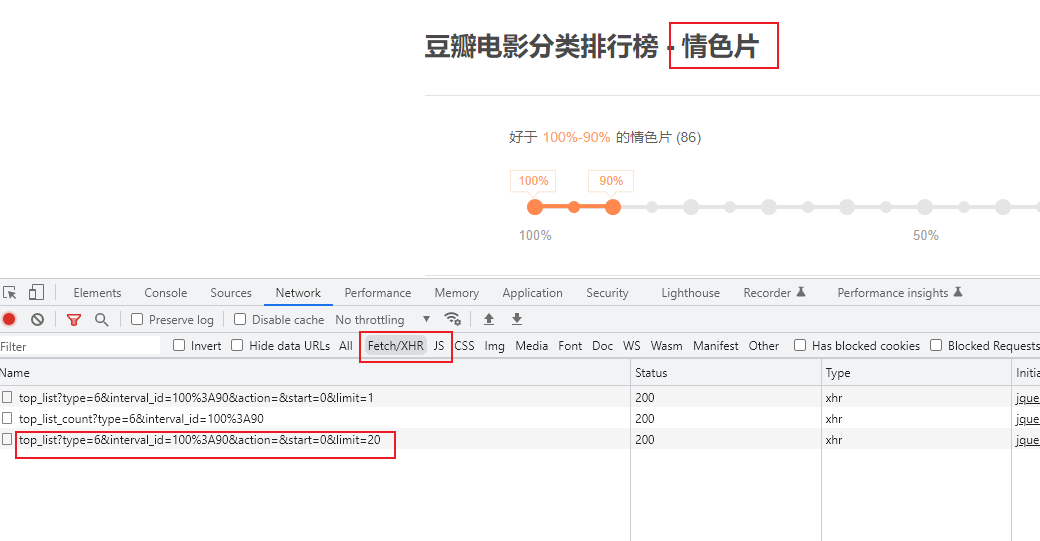Export HAR file download arrow icon
Image resolution: width=1040 pixels, height=541 pixels.
(517, 319)
